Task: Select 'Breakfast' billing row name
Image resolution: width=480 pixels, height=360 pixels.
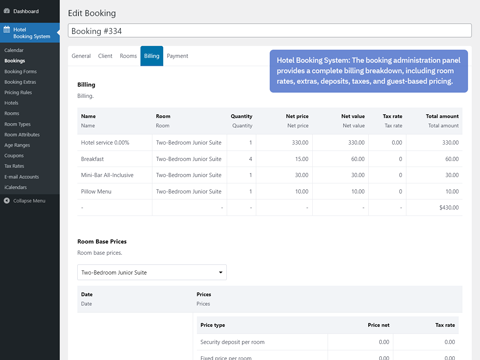Action: [x=92, y=159]
